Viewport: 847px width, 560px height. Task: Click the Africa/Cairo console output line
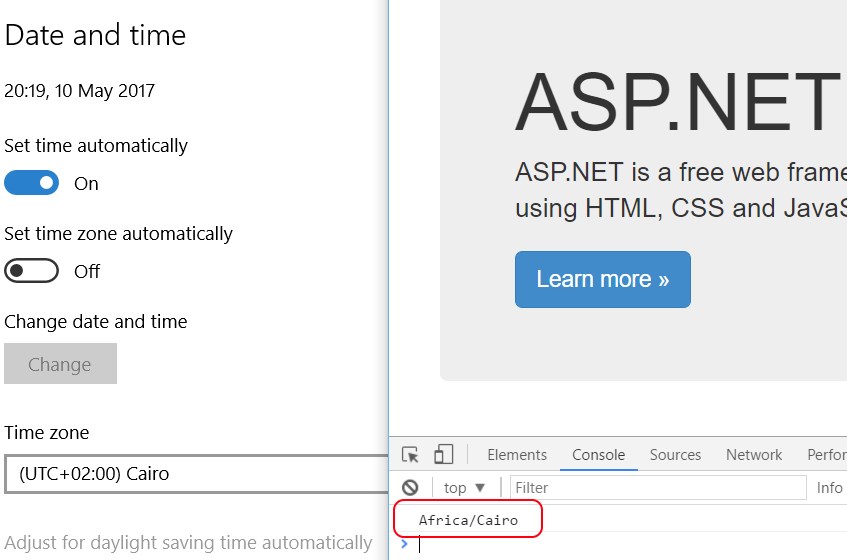point(468,520)
